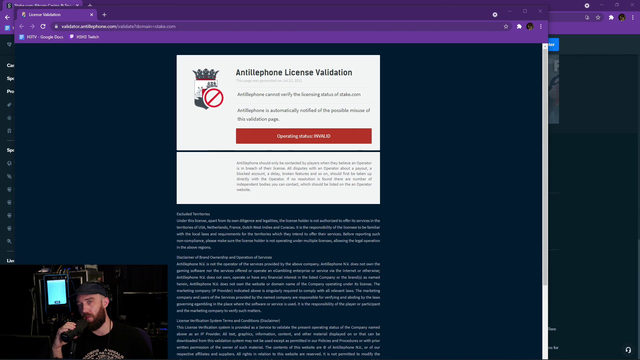Open round dropdown arrow in front window title bar
Viewport: 640px width, 360px height.
495,15
